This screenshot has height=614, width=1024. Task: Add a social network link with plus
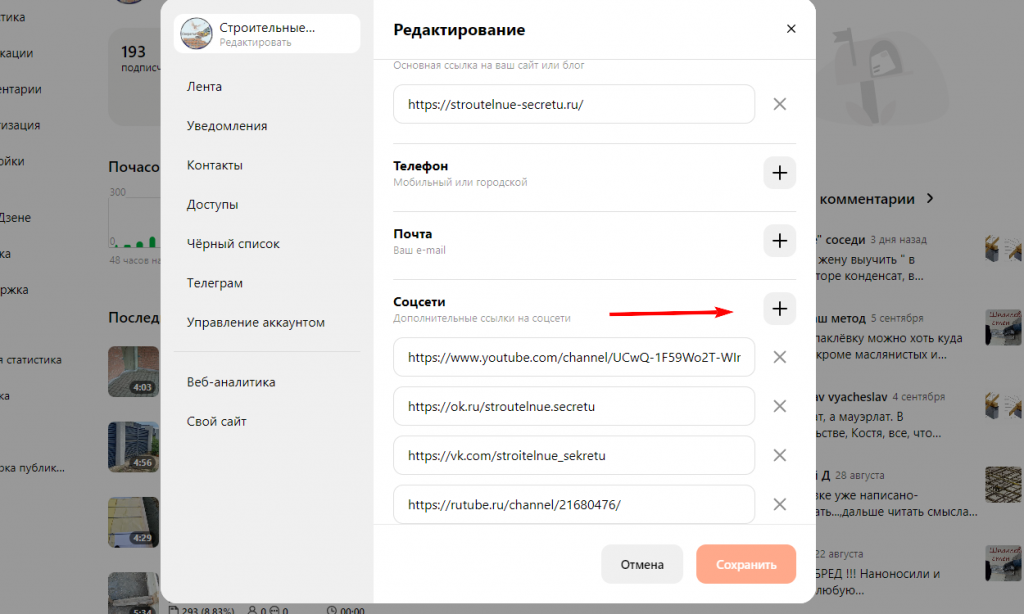(x=779, y=309)
